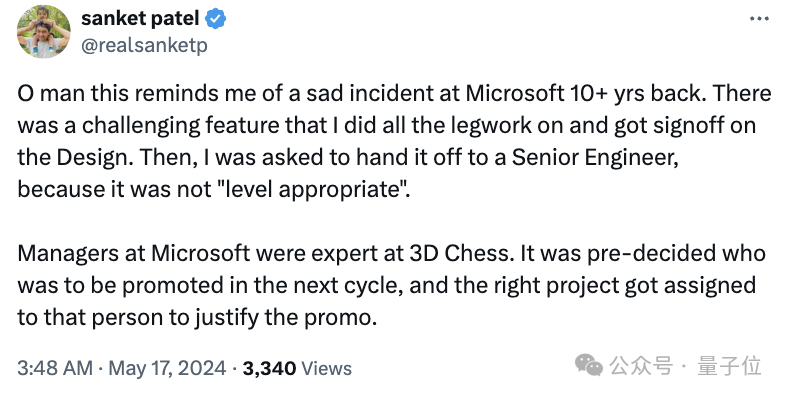Viewport: 786px width, 396px height.
Task: Click the 公众号 watermark text
Action: (641, 366)
